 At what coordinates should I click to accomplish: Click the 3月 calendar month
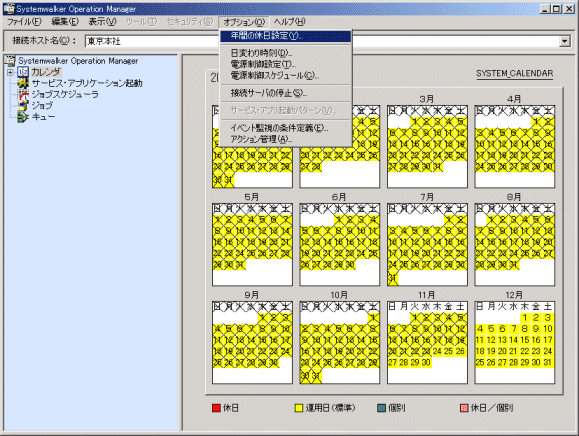(427, 146)
